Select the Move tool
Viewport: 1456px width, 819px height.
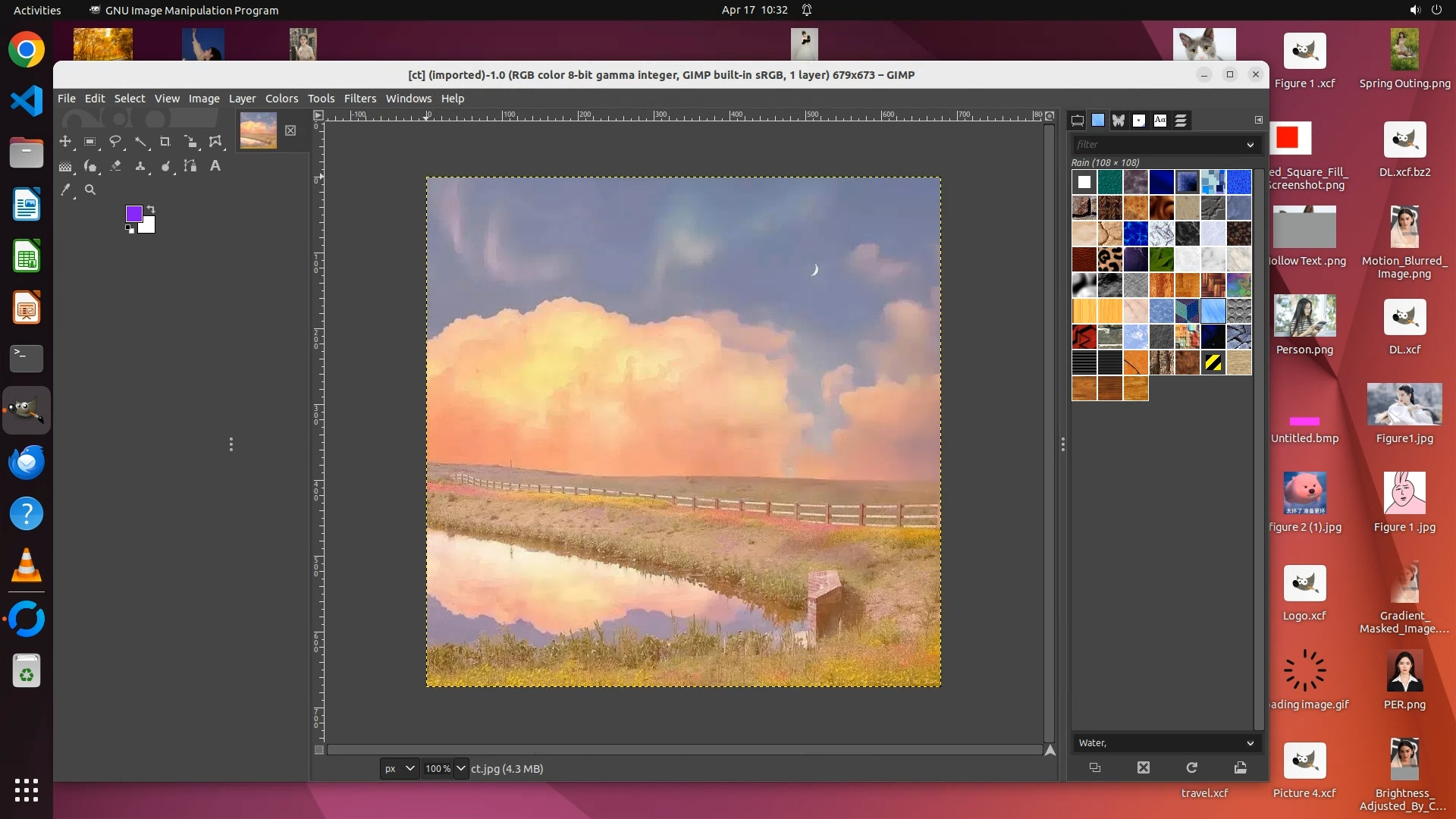click(x=65, y=142)
